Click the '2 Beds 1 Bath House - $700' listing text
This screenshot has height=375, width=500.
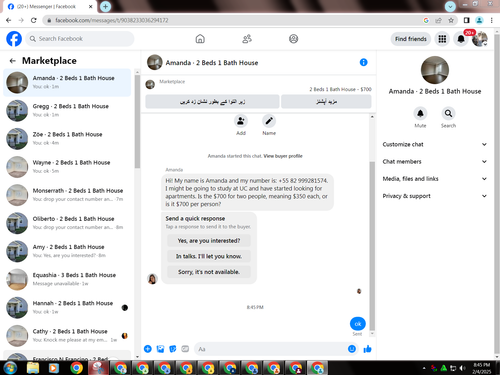[x=340, y=89]
